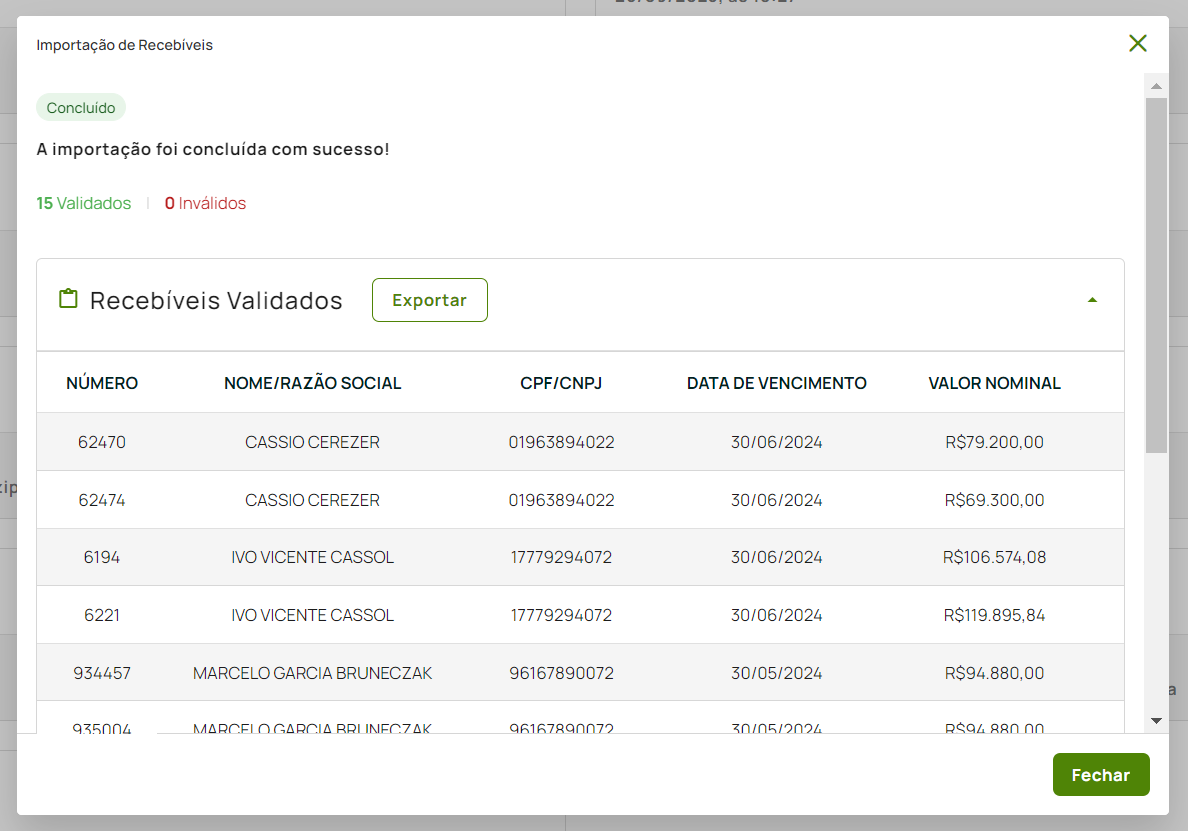The image size is (1188, 831).
Task: Export the validated receivables list
Action: point(429,300)
